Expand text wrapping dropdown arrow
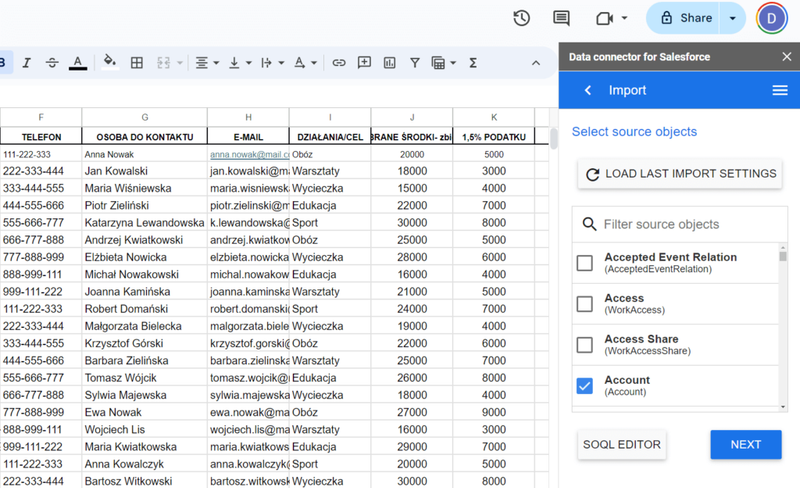Screen dimensions: 800x488 pyautogui.click(x=281, y=63)
